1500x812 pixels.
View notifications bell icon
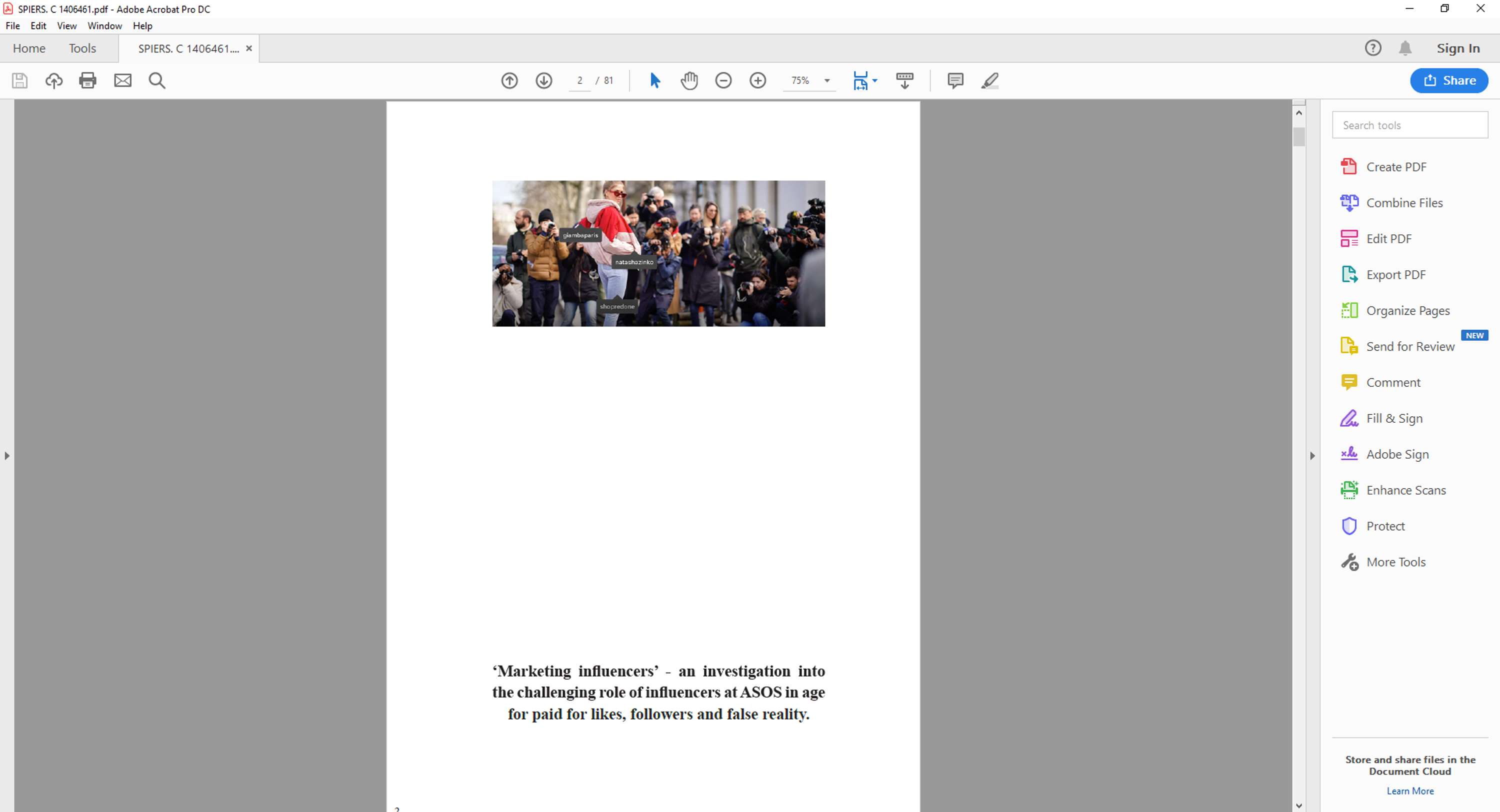1405,48
